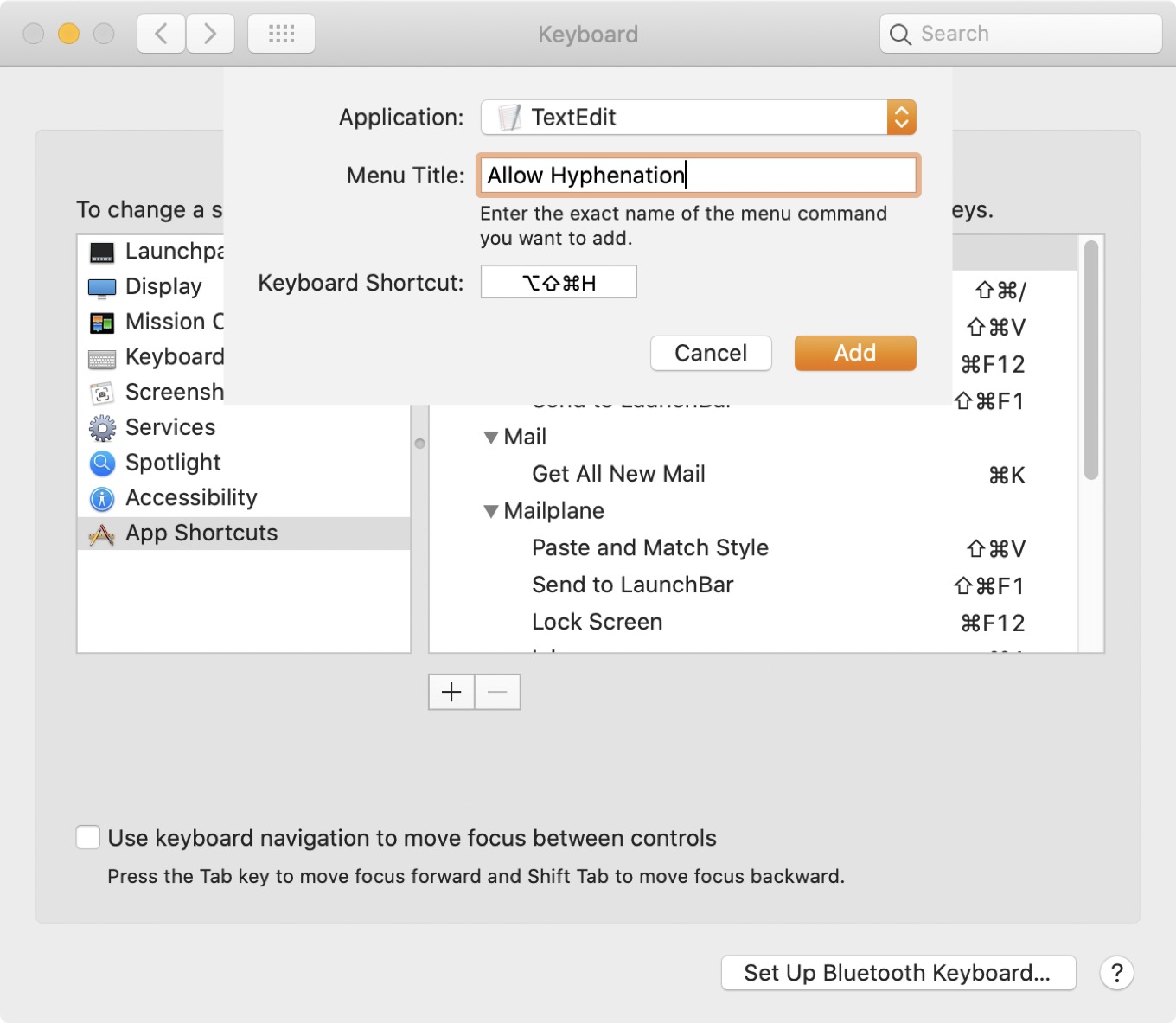The height and width of the screenshot is (1023, 1176).
Task: Click the Keyboard Shortcut field
Action: 559,282
